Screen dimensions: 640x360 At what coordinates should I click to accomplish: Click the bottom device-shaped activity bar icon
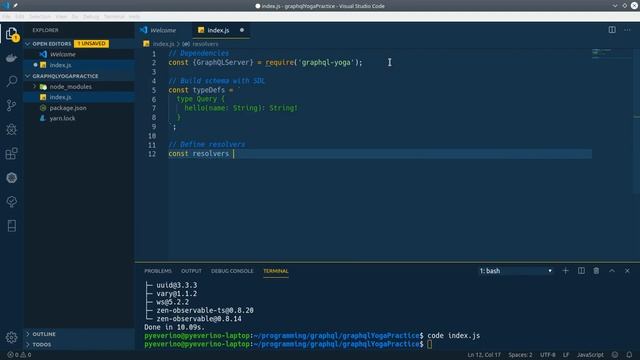pyautogui.click(x=11, y=226)
